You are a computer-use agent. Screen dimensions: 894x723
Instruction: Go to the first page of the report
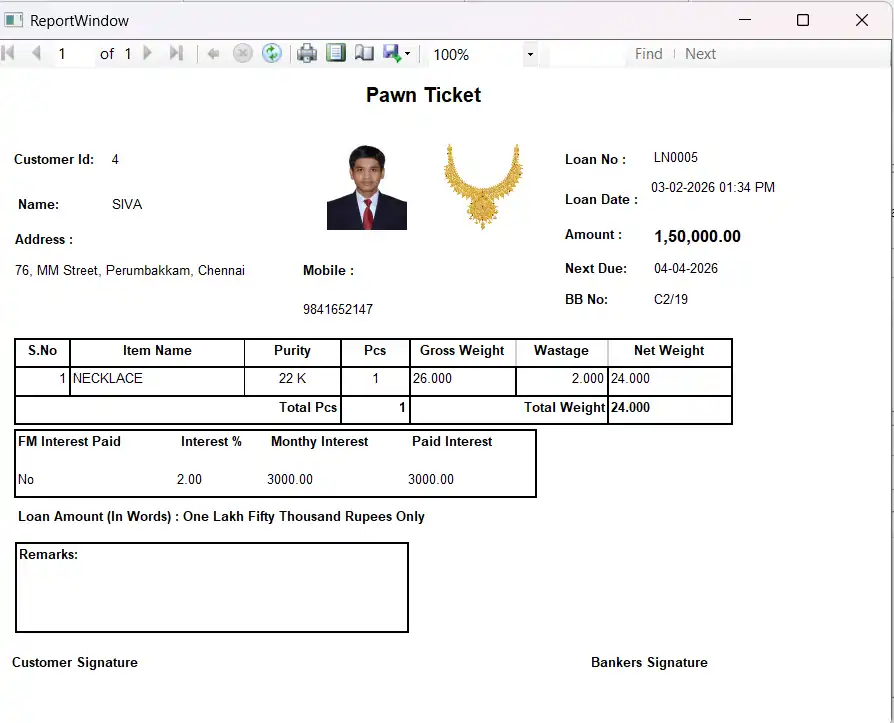[x=8, y=54]
